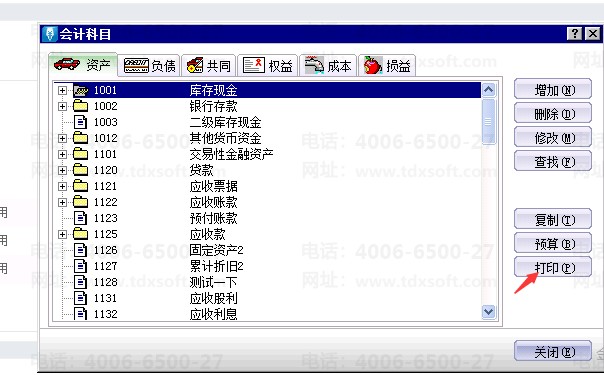Select the 应收款 account name

tap(208, 234)
